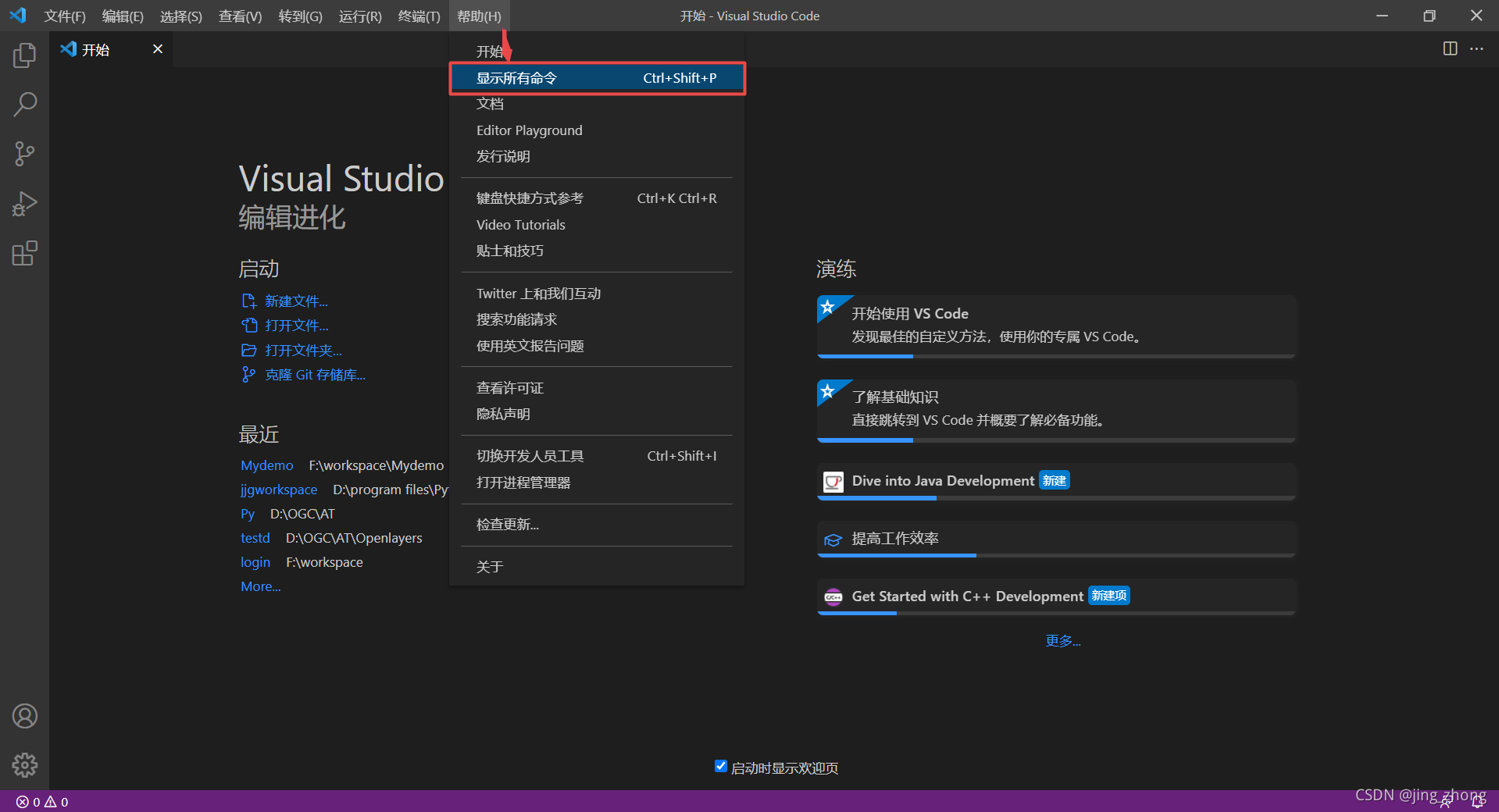Viewport: 1499px width, 812px height.
Task: Close the 开始 tab
Action: pyautogui.click(x=158, y=49)
